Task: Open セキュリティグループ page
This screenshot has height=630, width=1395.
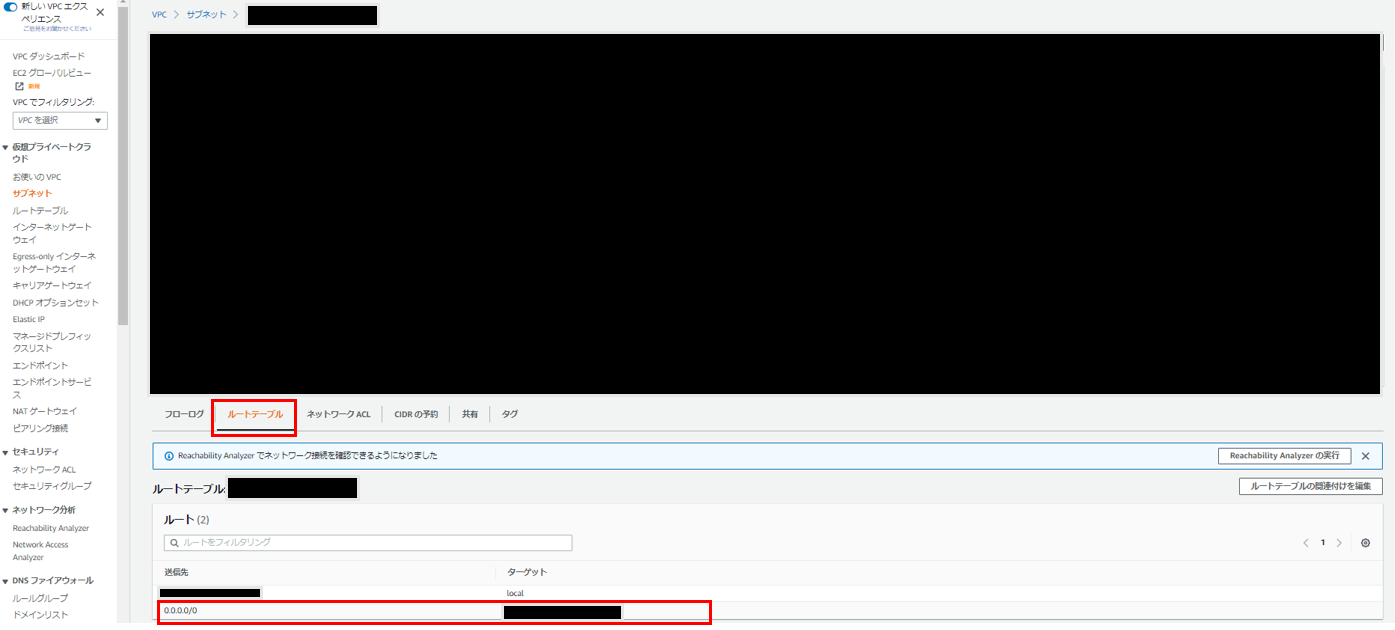Action: pos(52,486)
